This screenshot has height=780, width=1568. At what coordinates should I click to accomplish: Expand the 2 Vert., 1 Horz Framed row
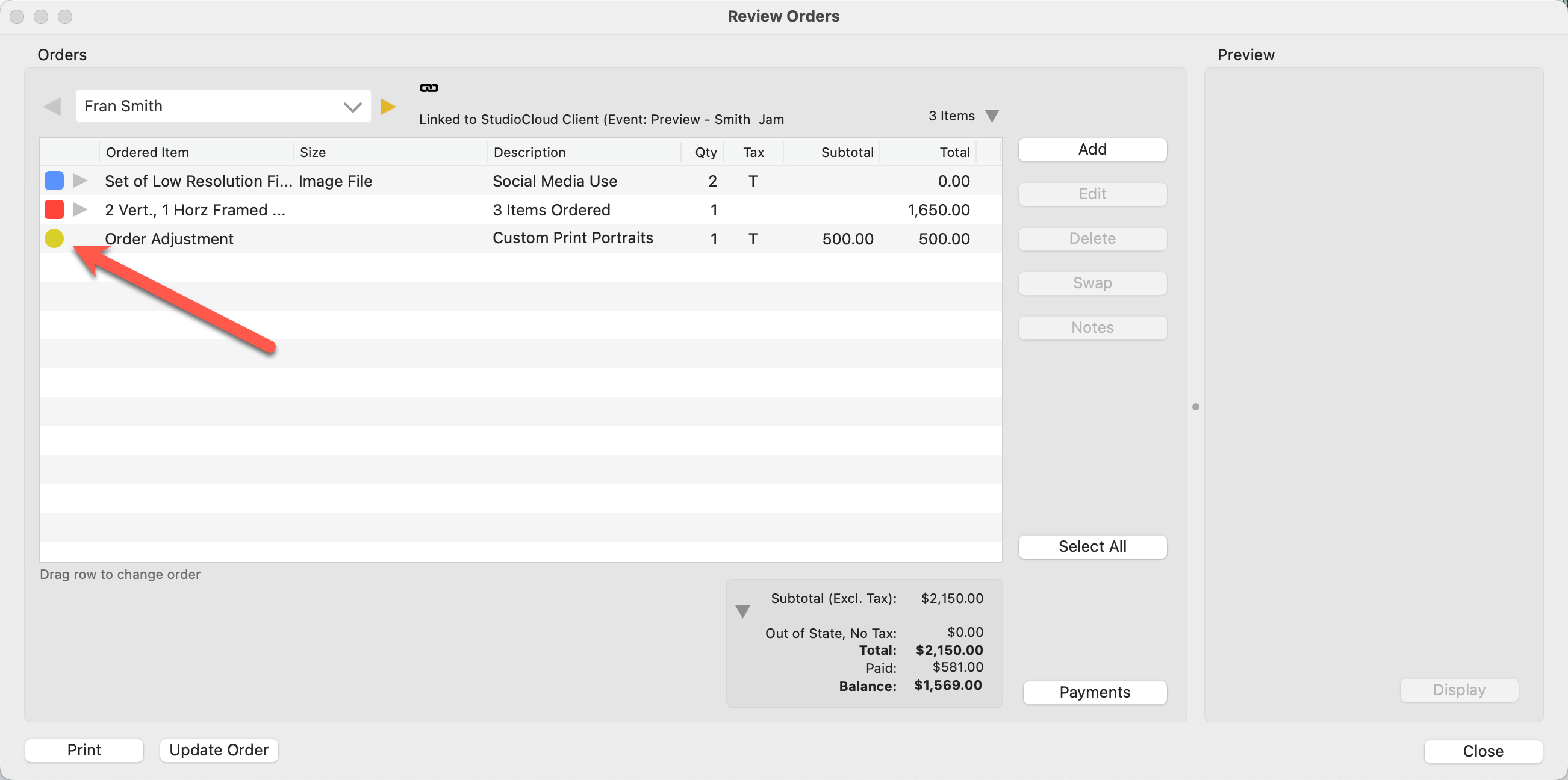[79, 209]
